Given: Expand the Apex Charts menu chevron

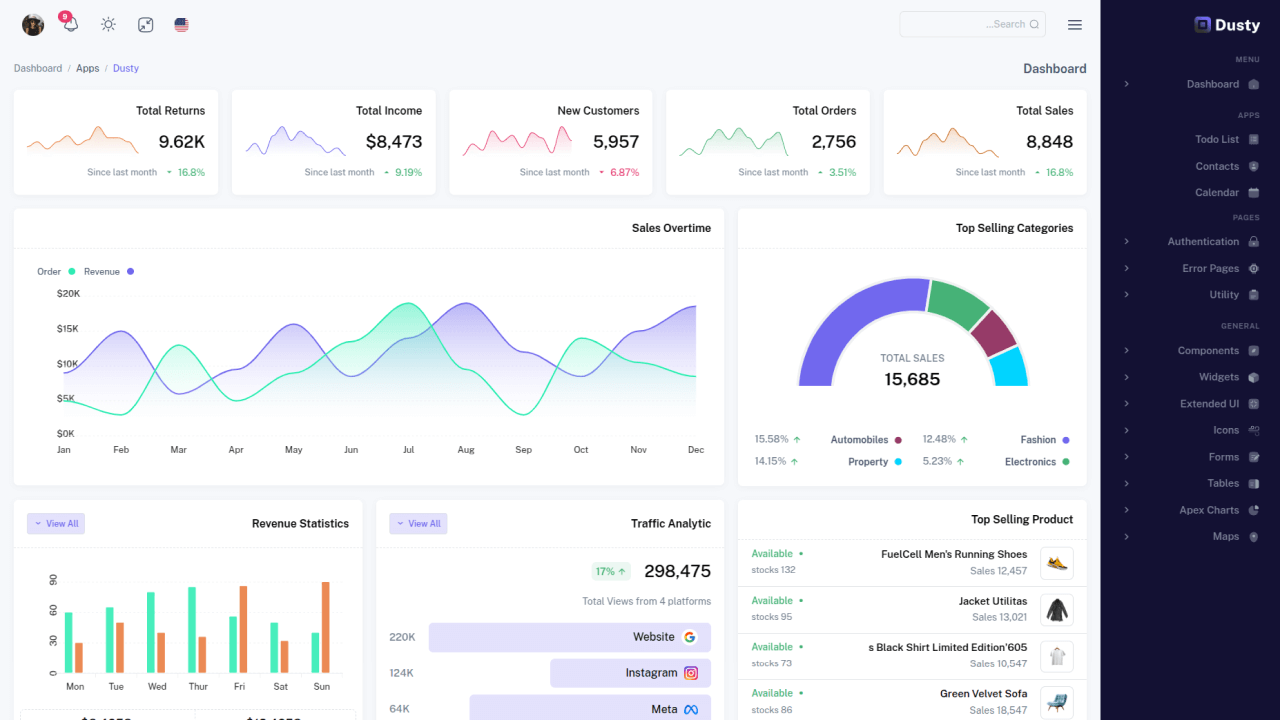Looking at the screenshot, I should [x=1127, y=510].
